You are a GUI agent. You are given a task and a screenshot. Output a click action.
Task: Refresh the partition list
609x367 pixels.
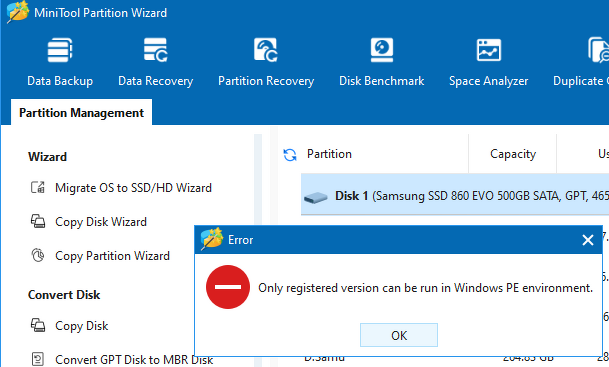(290, 155)
